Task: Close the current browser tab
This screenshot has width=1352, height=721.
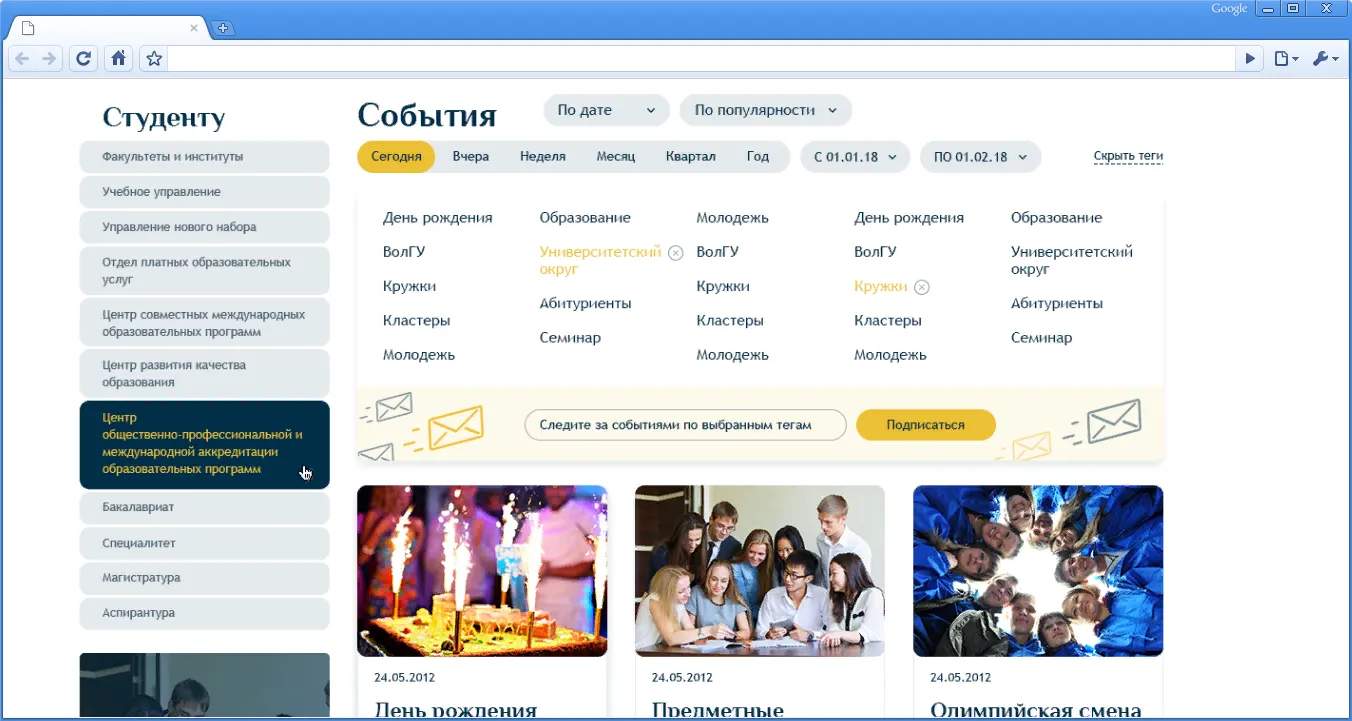Action: (x=194, y=28)
